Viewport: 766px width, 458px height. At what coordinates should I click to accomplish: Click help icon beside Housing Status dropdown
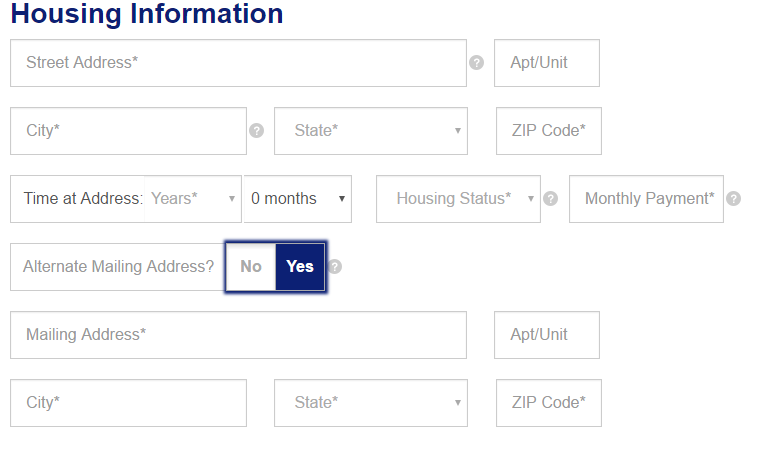point(549,199)
